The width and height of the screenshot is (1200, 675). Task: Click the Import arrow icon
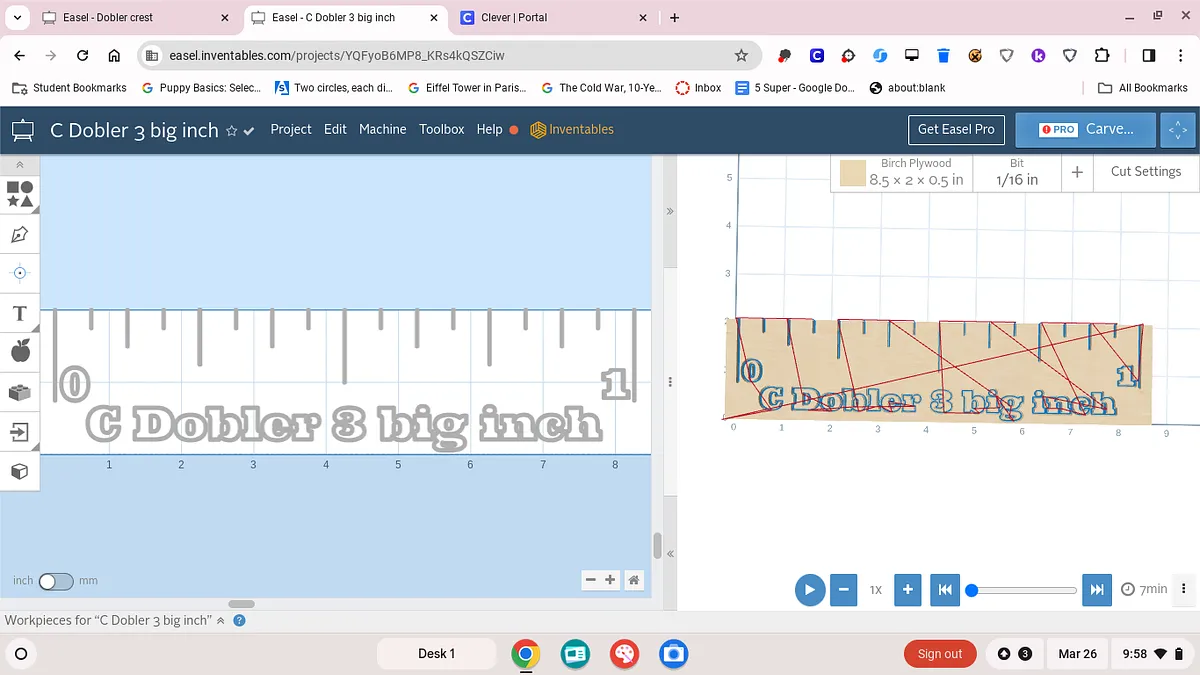(x=20, y=432)
